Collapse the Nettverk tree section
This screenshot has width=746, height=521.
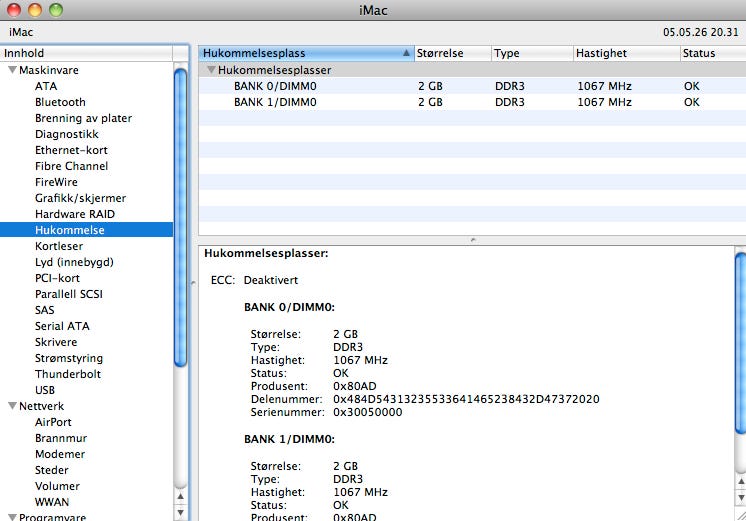tap(12, 406)
